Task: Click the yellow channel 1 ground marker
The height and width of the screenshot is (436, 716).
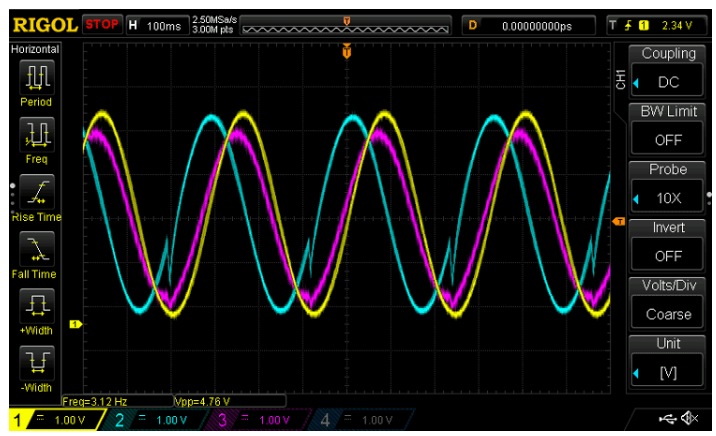Action: (x=75, y=324)
